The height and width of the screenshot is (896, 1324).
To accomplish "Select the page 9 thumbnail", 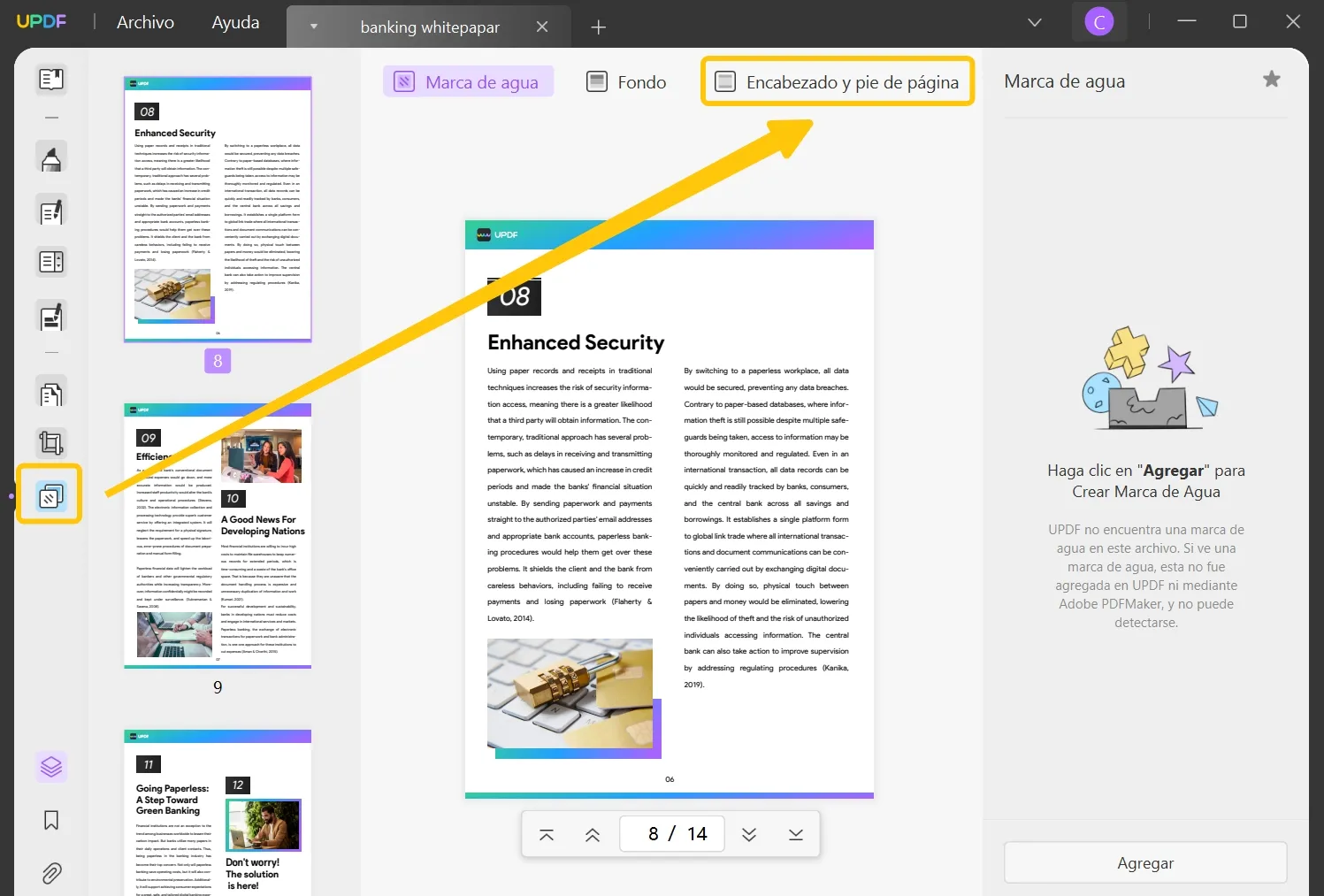I will 218,536.
